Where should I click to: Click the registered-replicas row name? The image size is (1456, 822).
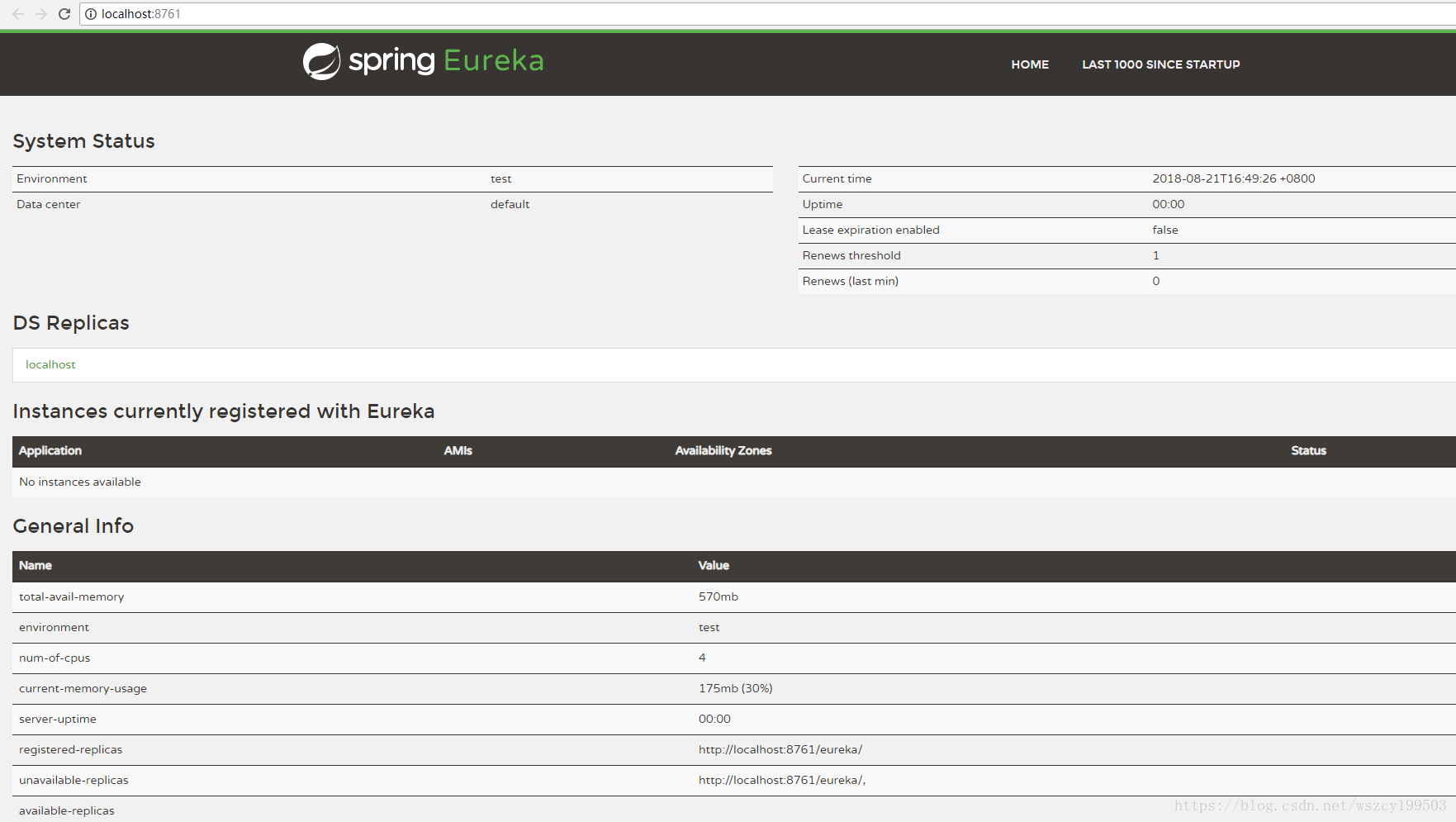click(x=70, y=749)
